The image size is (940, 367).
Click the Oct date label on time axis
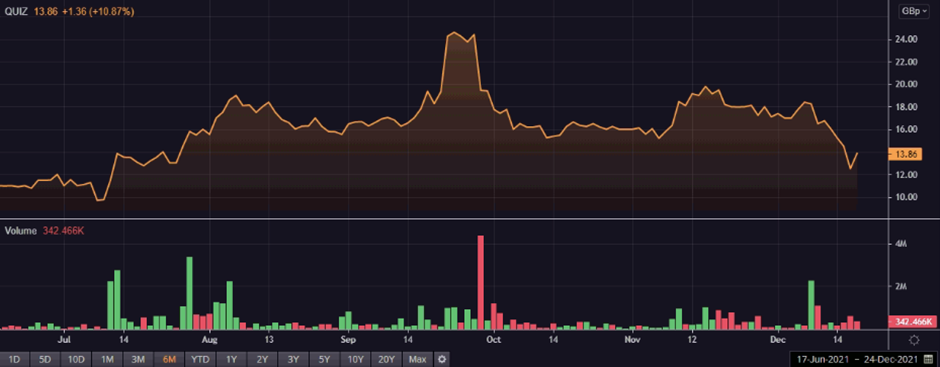(x=494, y=340)
